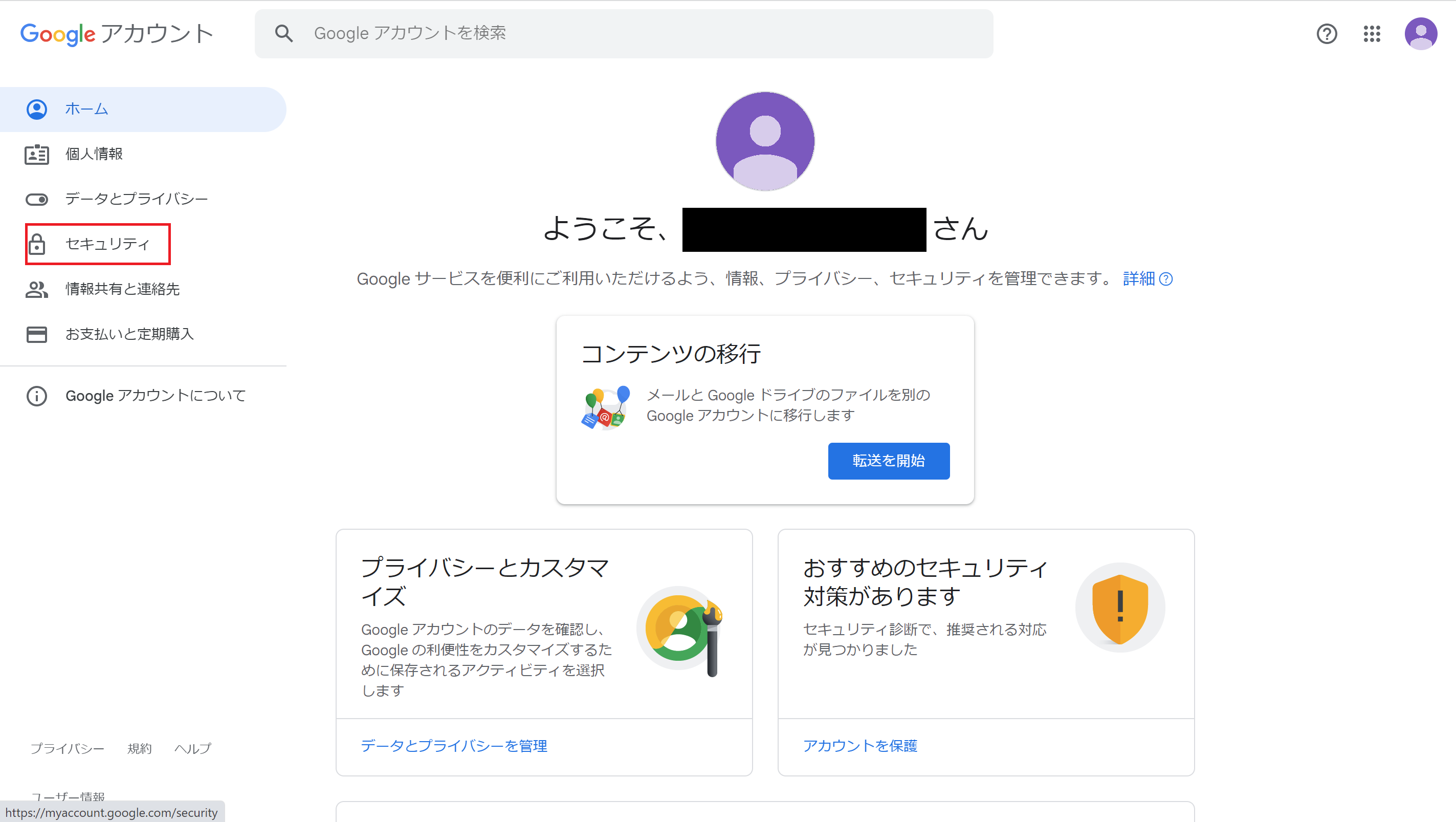Open the help question mark icon
Screen dimensions: 1456x822
(x=1327, y=34)
